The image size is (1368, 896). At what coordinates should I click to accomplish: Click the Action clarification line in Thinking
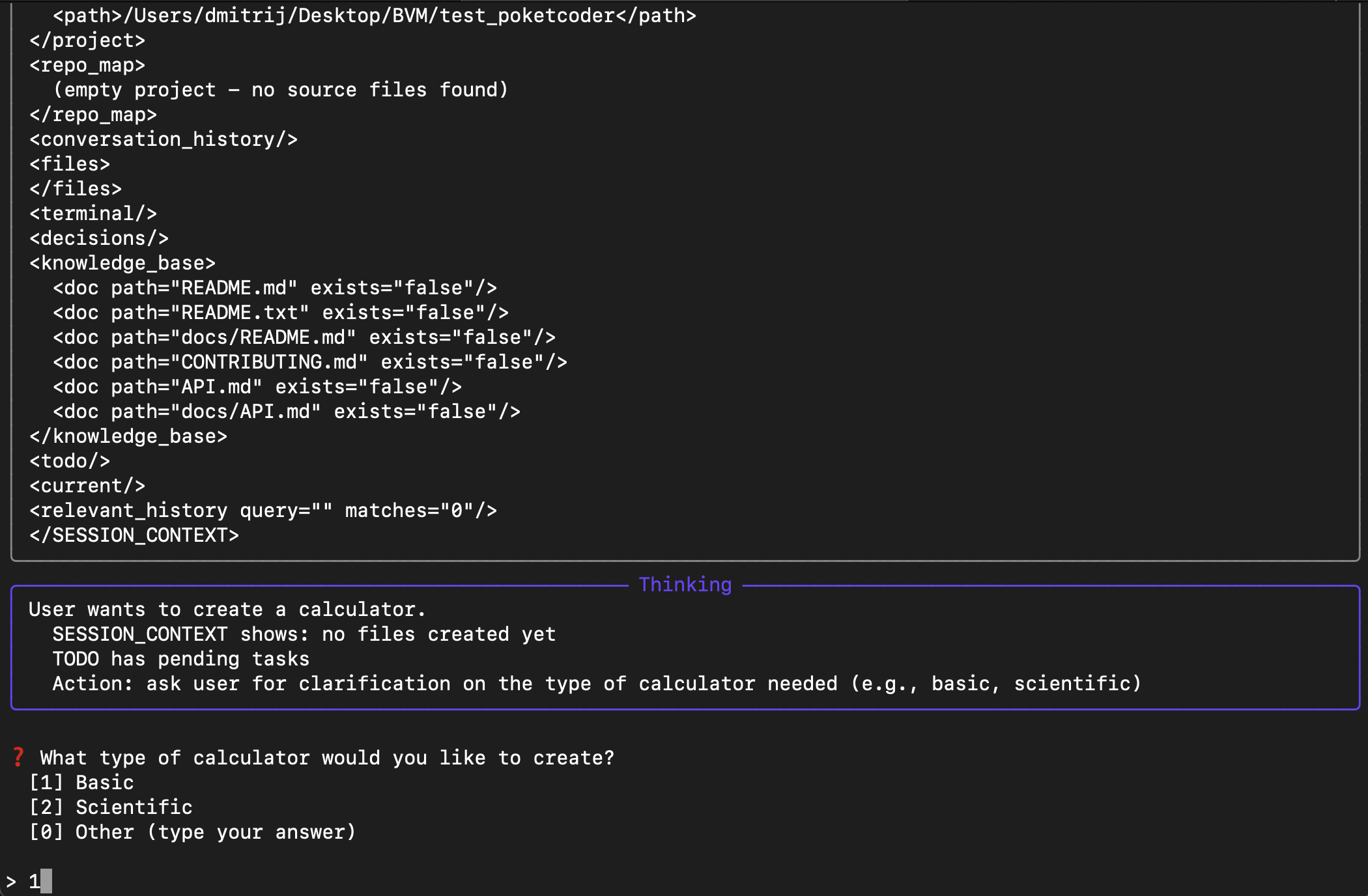point(597,683)
